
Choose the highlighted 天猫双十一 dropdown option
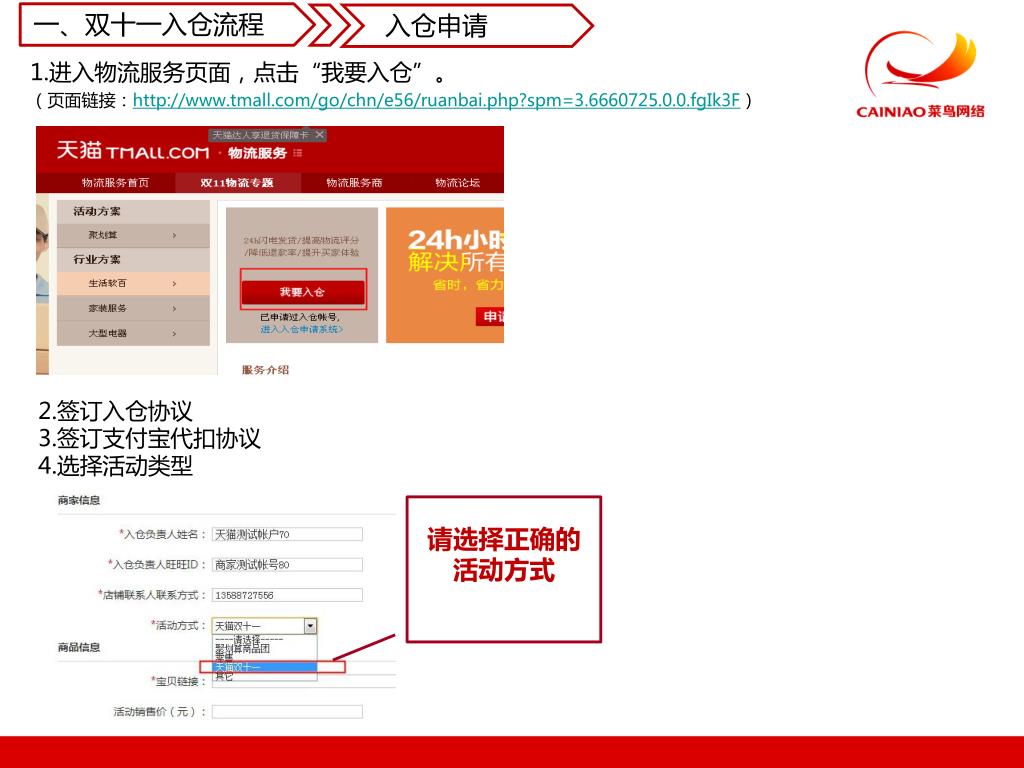(264, 667)
